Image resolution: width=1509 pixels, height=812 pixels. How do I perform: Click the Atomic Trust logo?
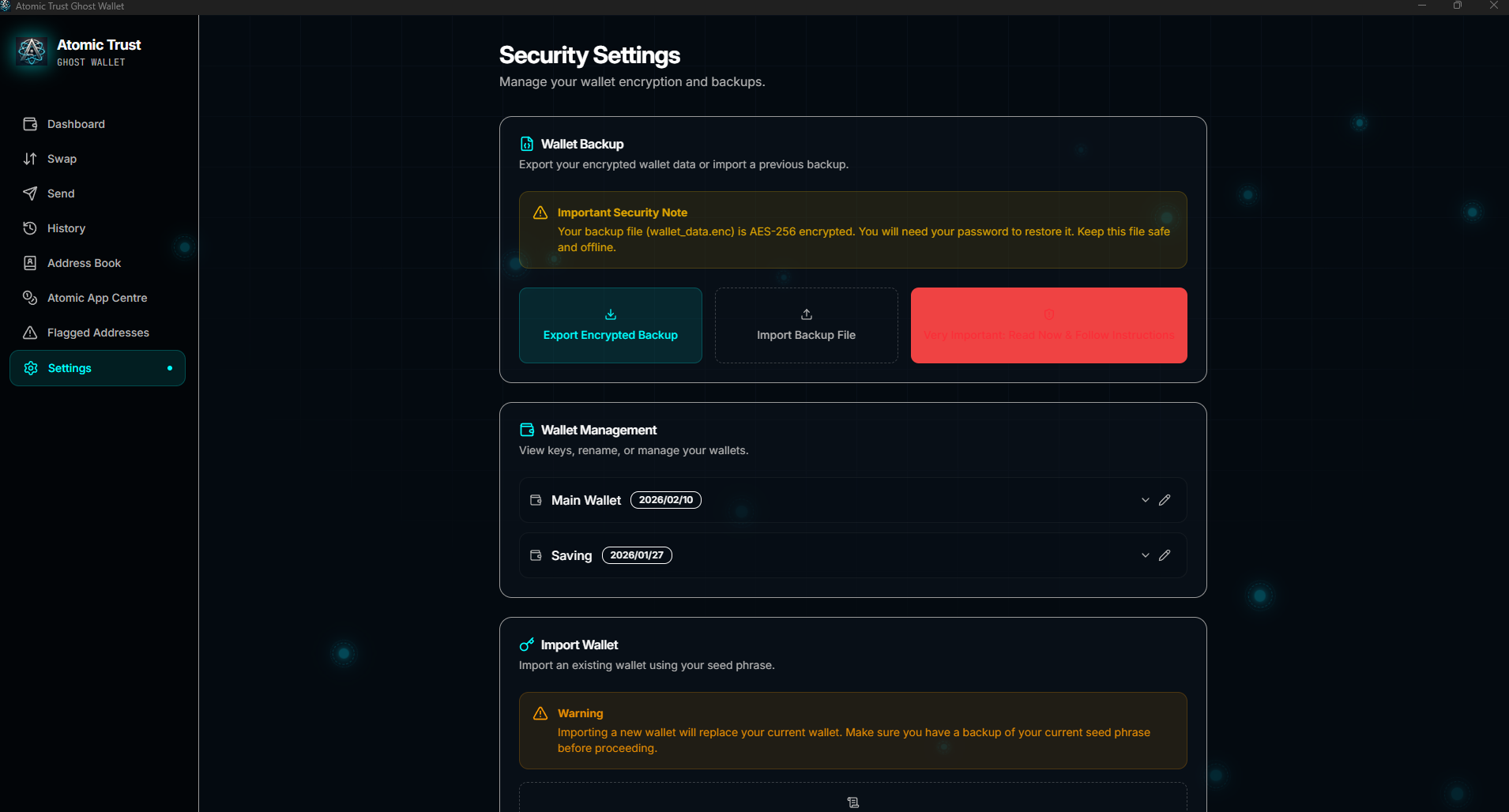point(32,51)
